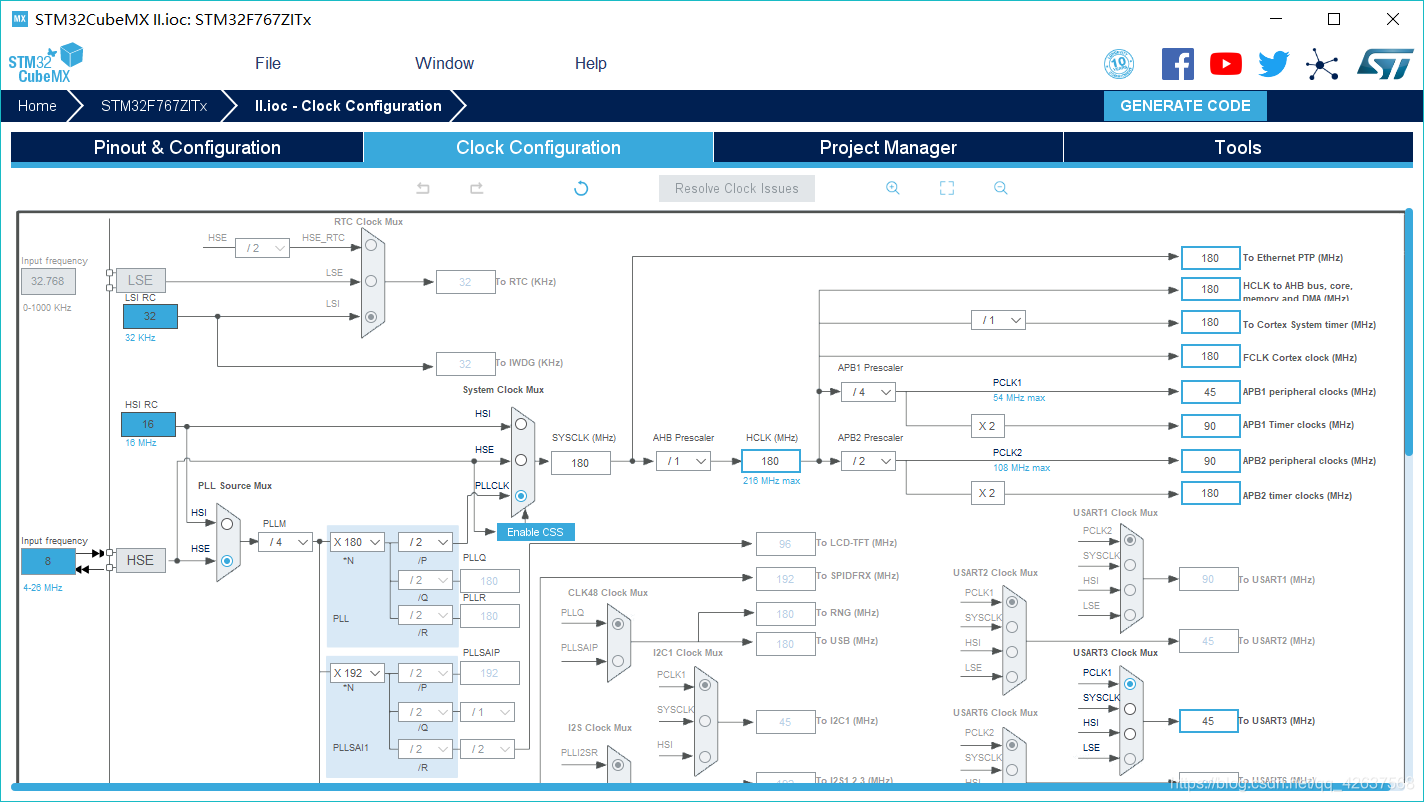
Task: Open the Facebook icon link
Action: (x=1177, y=64)
